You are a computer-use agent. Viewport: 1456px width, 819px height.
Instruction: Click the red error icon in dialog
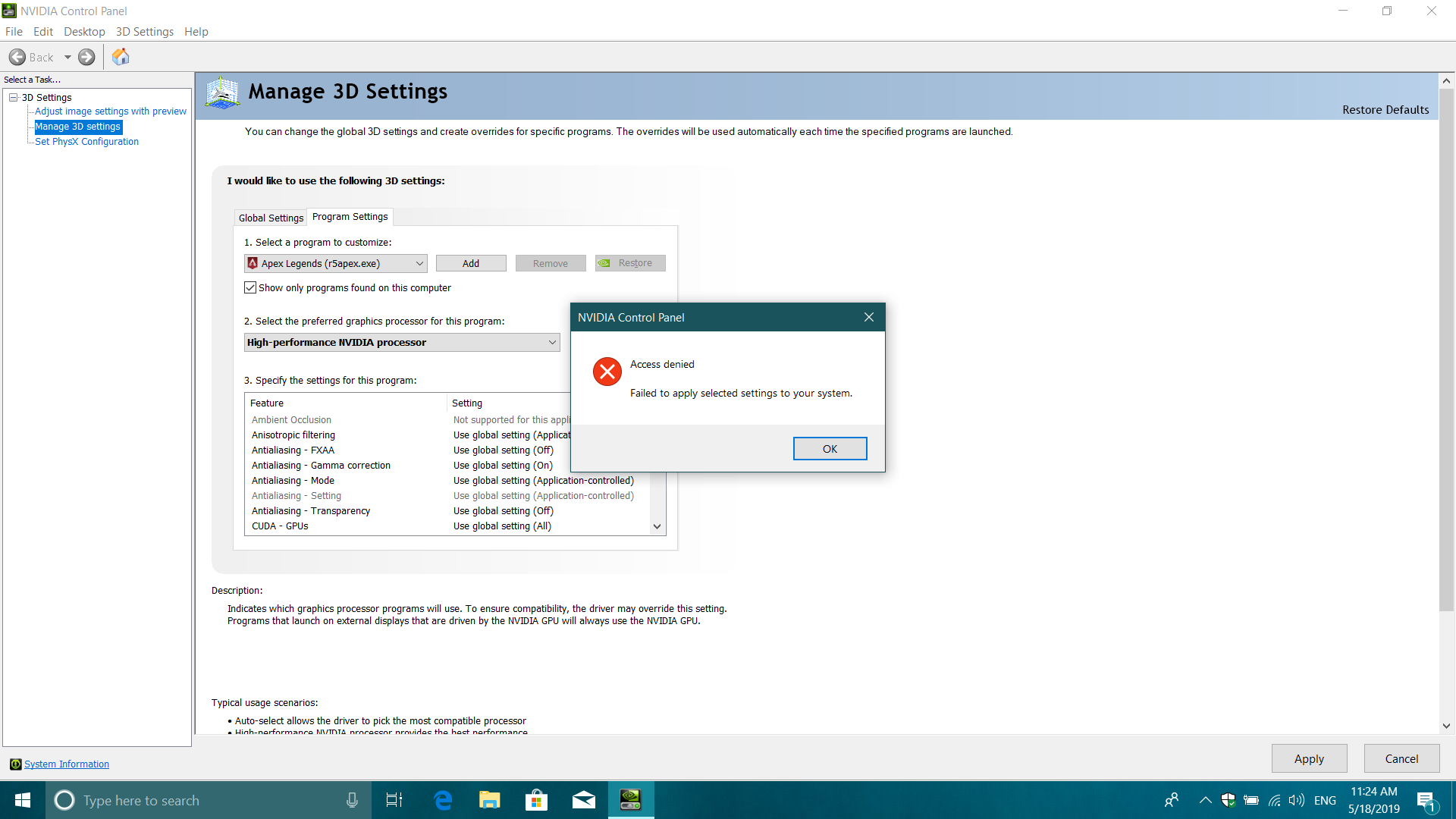point(607,372)
